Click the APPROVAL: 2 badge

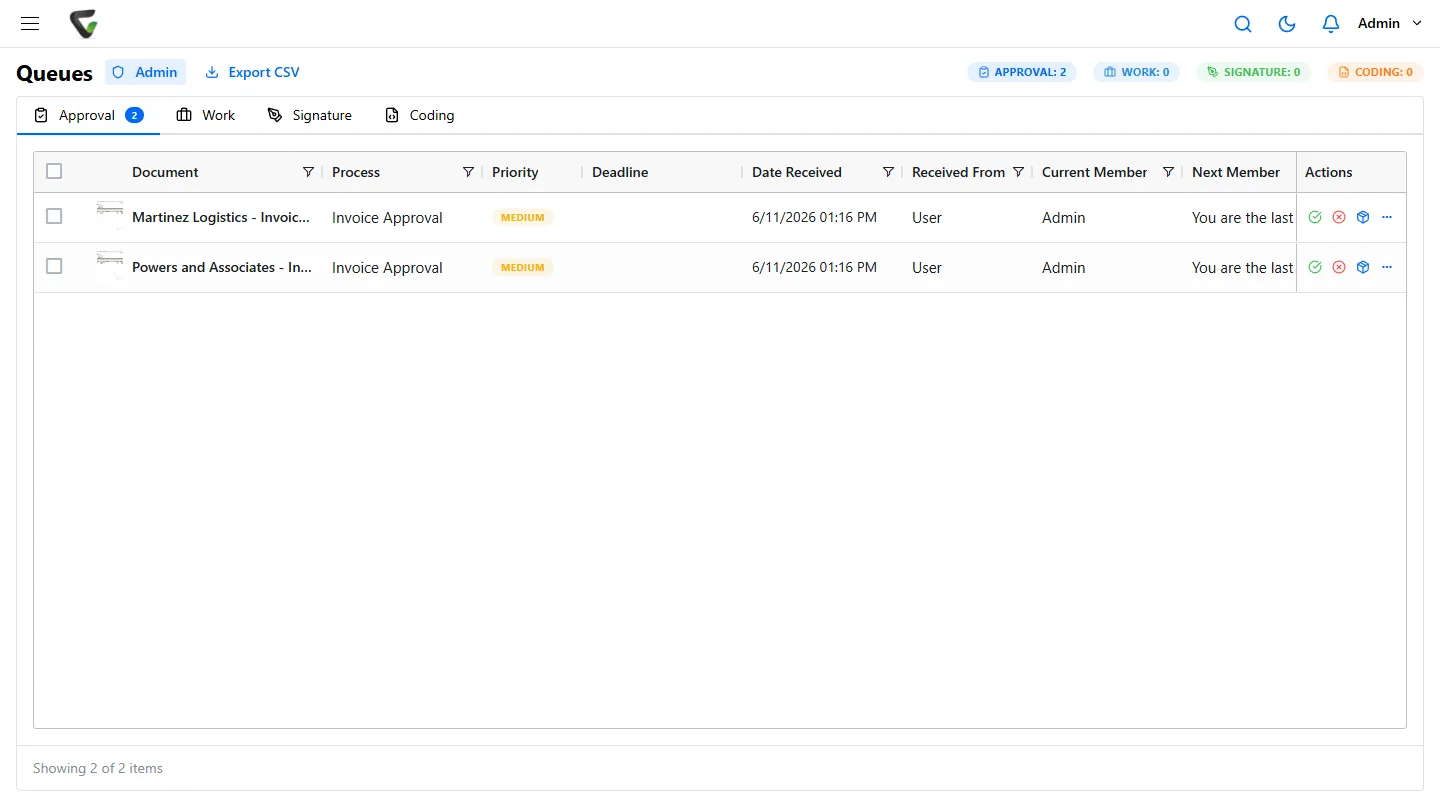1022,72
